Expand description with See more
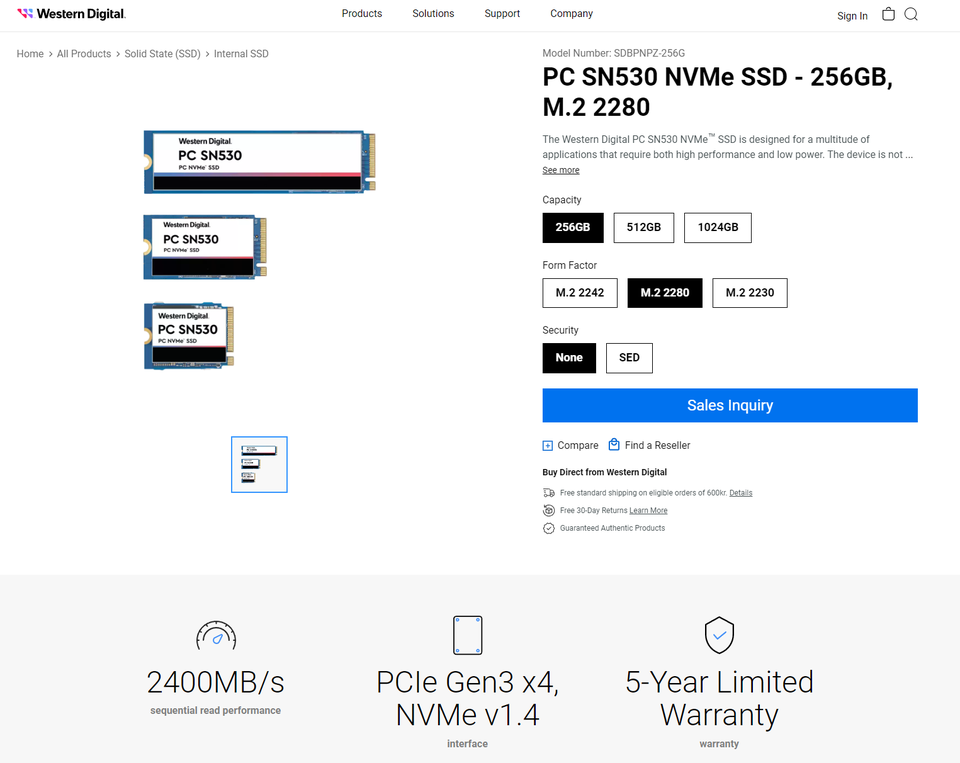The height and width of the screenshot is (763, 960). click(x=561, y=170)
